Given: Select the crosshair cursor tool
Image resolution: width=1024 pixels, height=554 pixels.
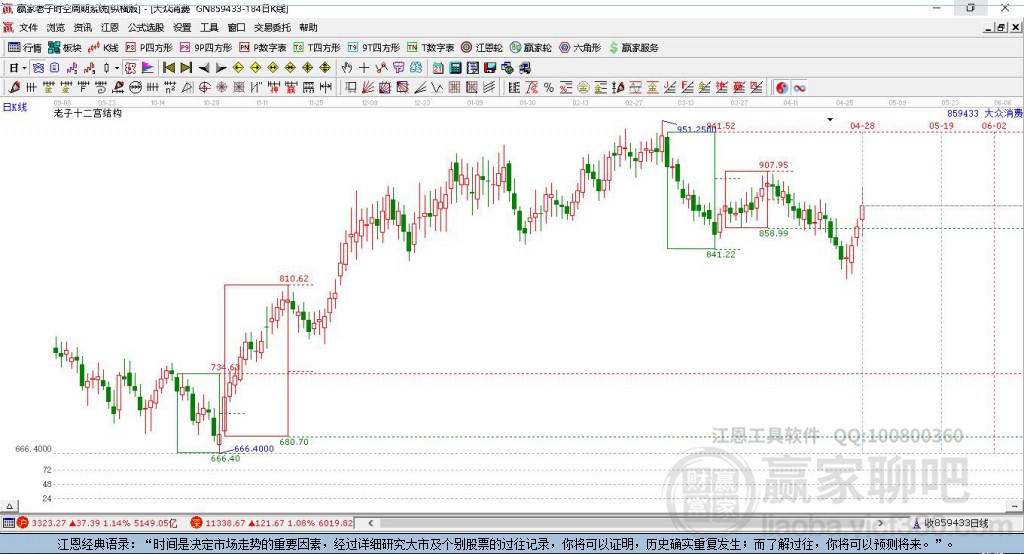Looking at the screenshot, I should [x=364, y=67].
